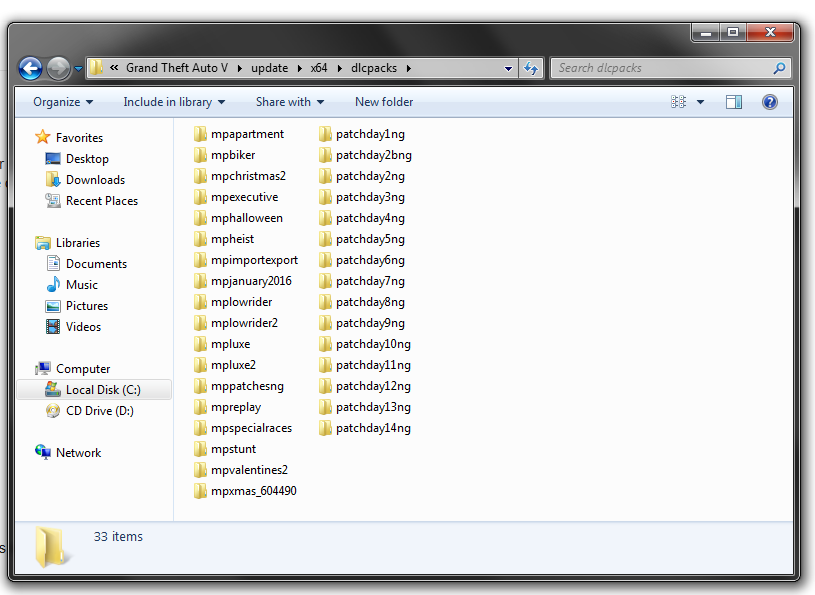Image resolution: width=815 pixels, height=595 pixels.
Task: Show hidden path levels via double chevron
Action: (114, 68)
